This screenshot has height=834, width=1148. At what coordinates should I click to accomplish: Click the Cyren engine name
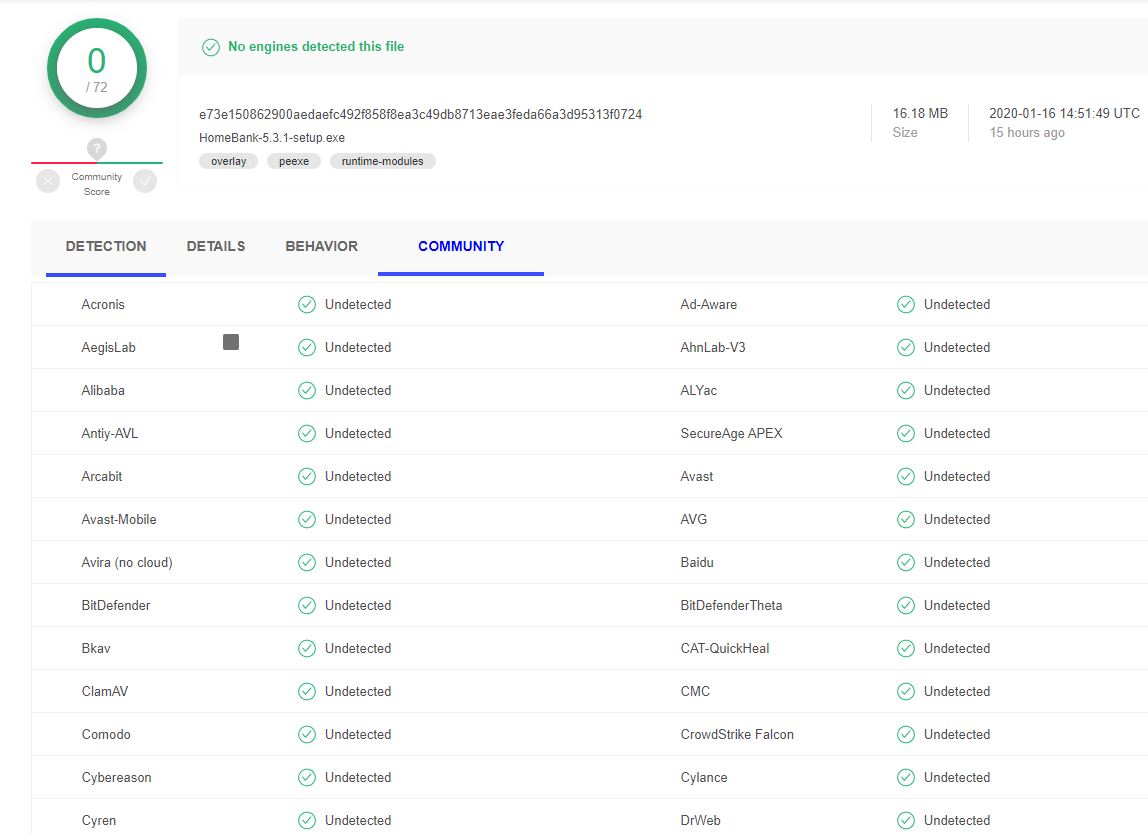pyautogui.click(x=99, y=821)
